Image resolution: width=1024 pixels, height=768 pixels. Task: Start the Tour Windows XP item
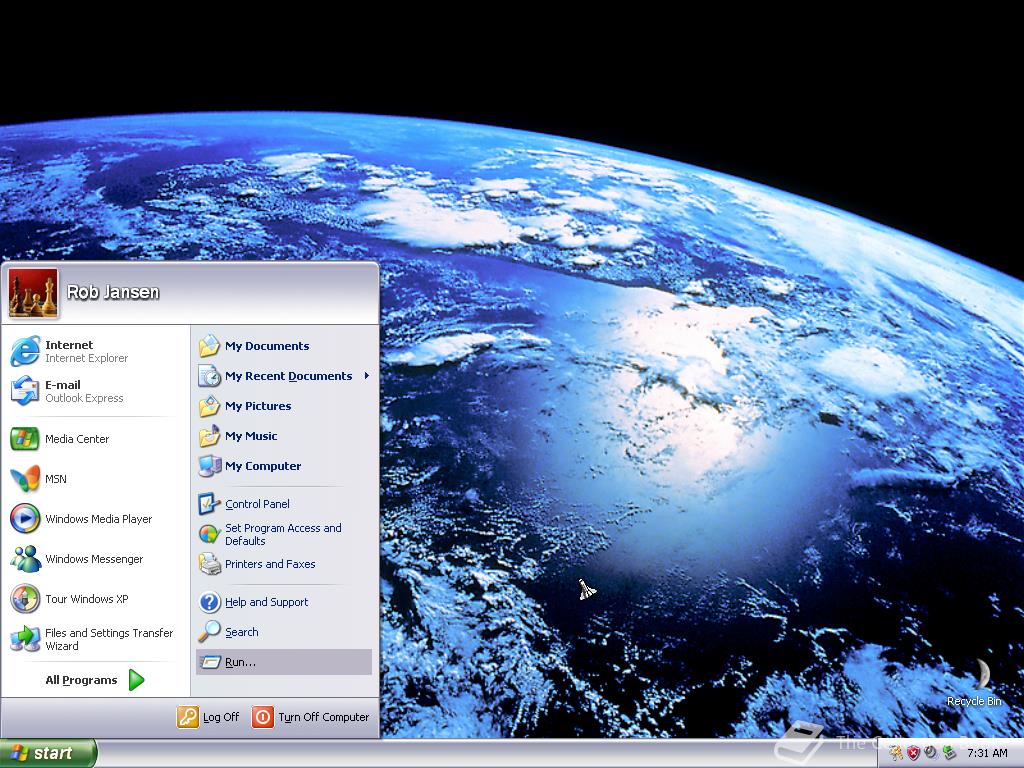(95, 599)
